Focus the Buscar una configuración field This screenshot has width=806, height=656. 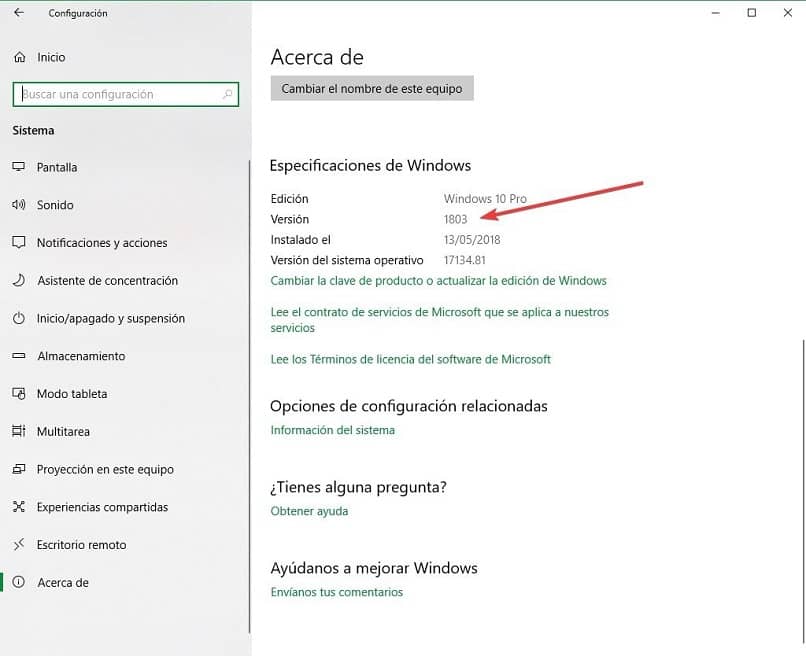tap(126, 94)
